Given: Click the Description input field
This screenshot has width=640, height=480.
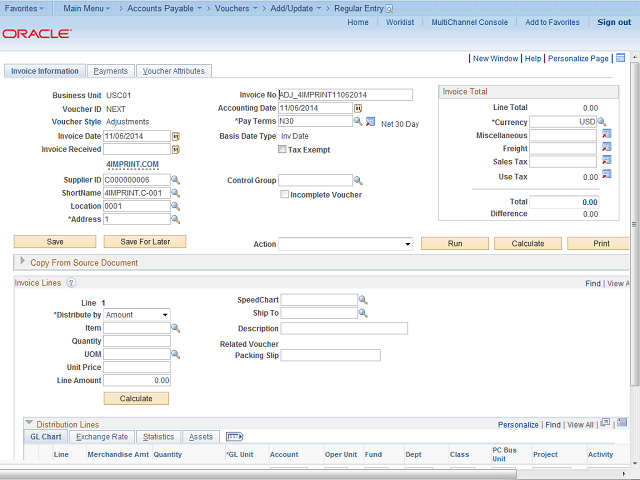Looking at the screenshot, I should 344,328.
